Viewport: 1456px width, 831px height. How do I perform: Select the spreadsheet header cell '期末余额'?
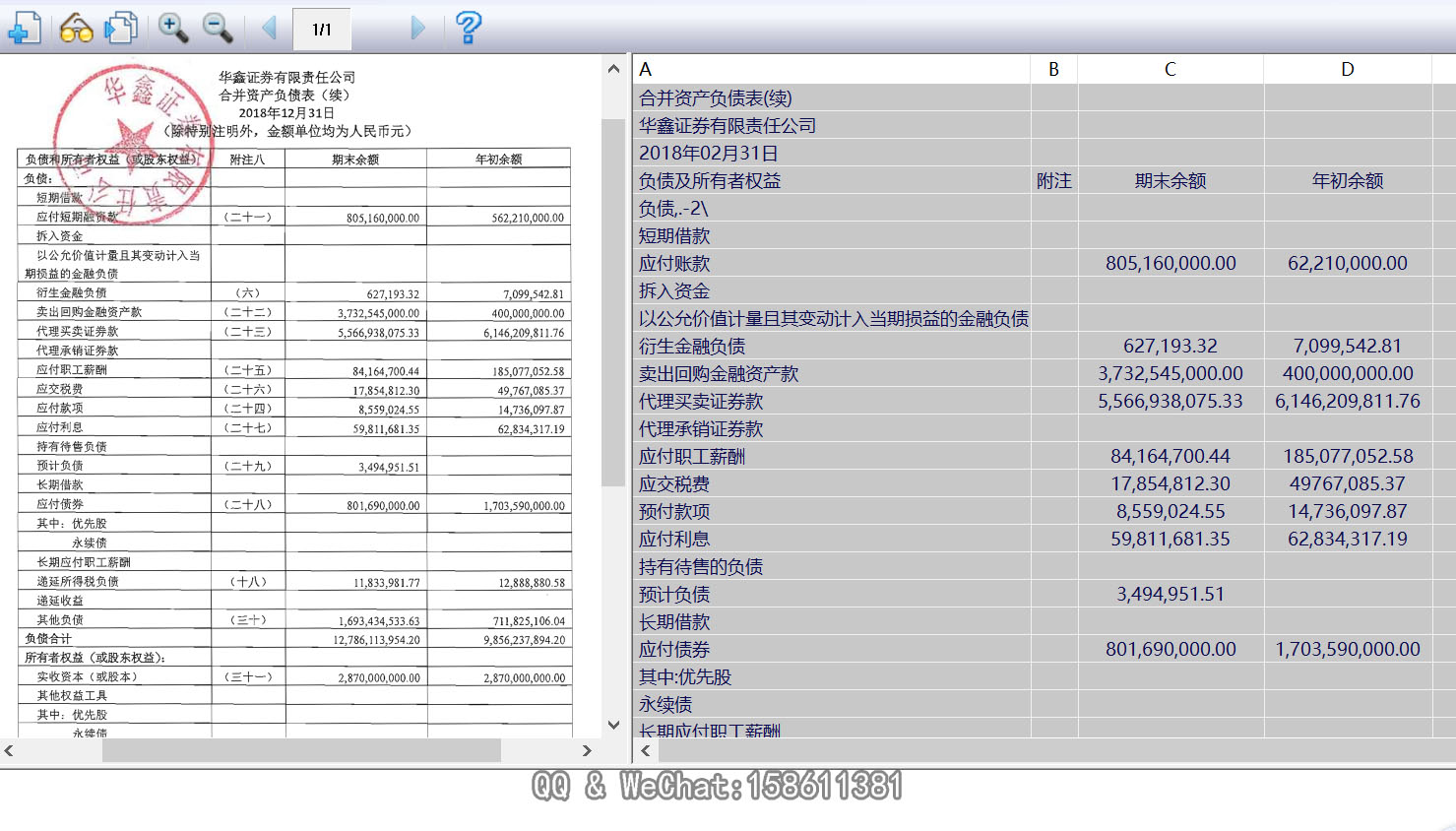[x=1171, y=180]
